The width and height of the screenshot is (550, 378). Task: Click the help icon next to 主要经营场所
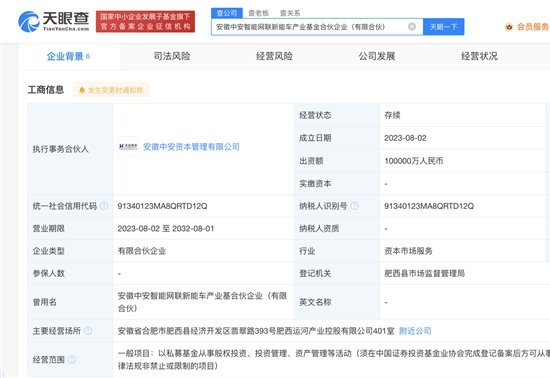coord(88,331)
